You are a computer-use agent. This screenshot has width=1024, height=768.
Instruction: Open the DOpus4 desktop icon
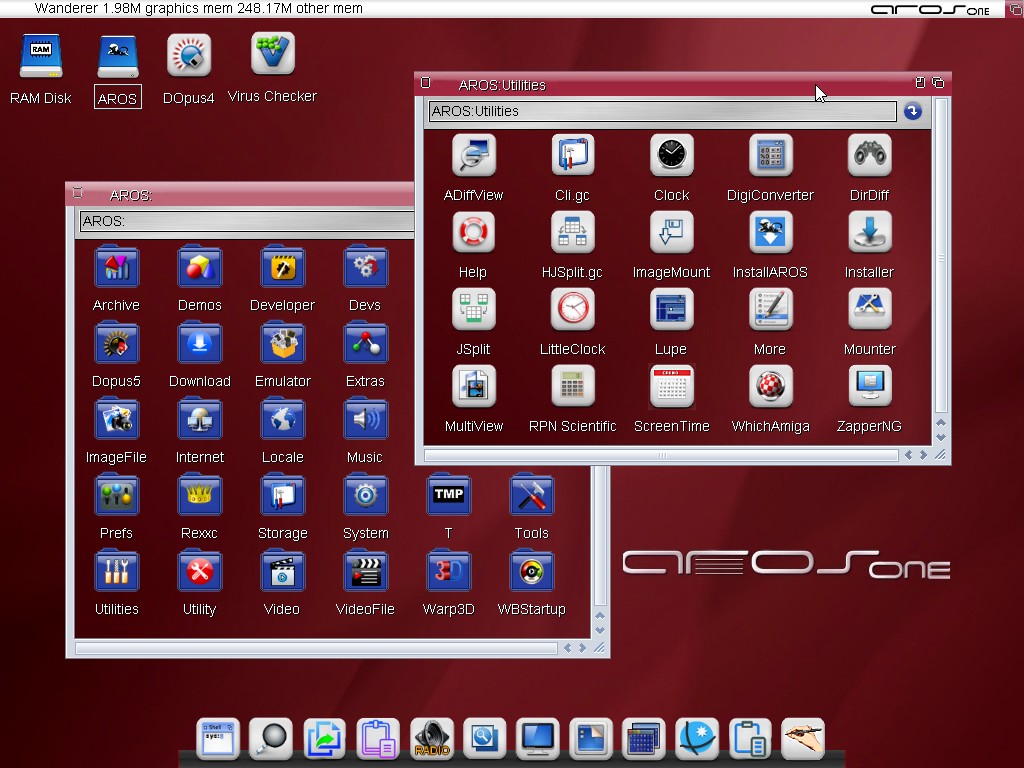pyautogui.click(x=189, y=56)
